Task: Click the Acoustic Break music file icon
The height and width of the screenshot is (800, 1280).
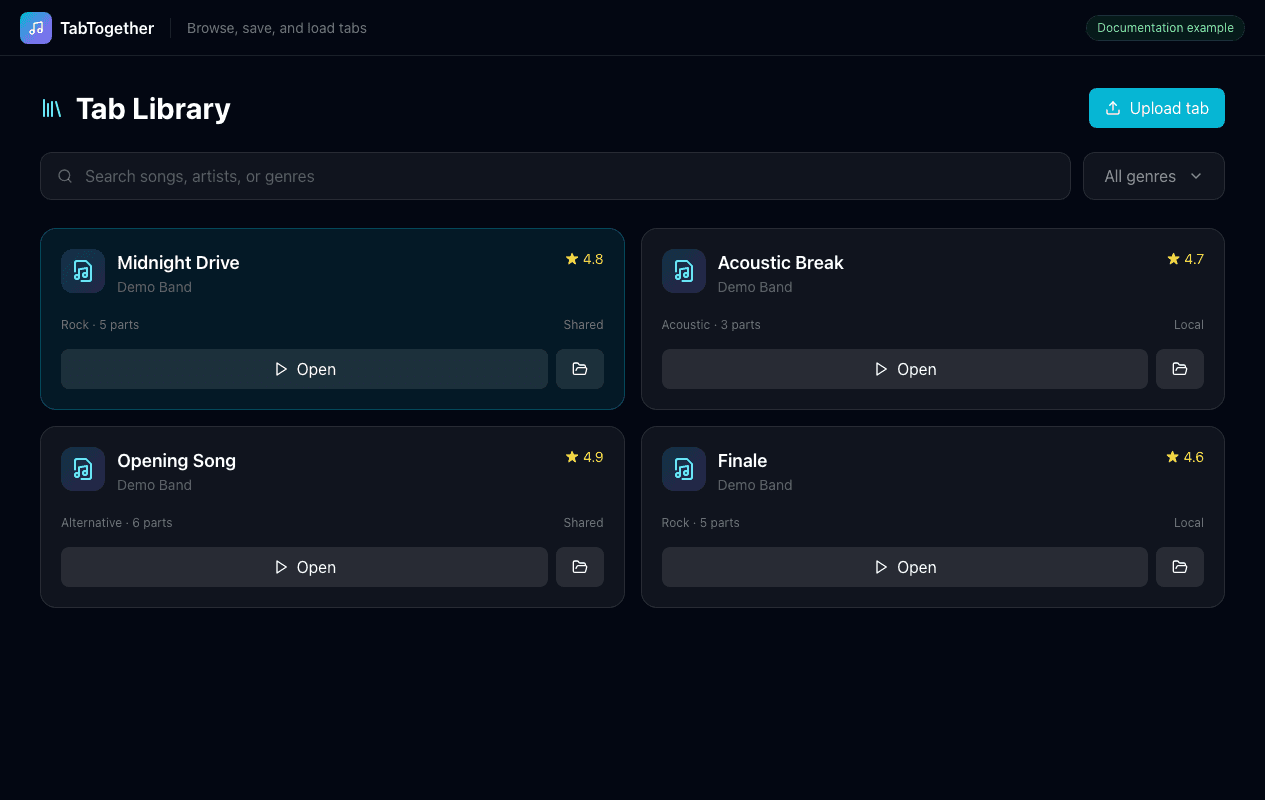Action: click(x=684, y=271)
